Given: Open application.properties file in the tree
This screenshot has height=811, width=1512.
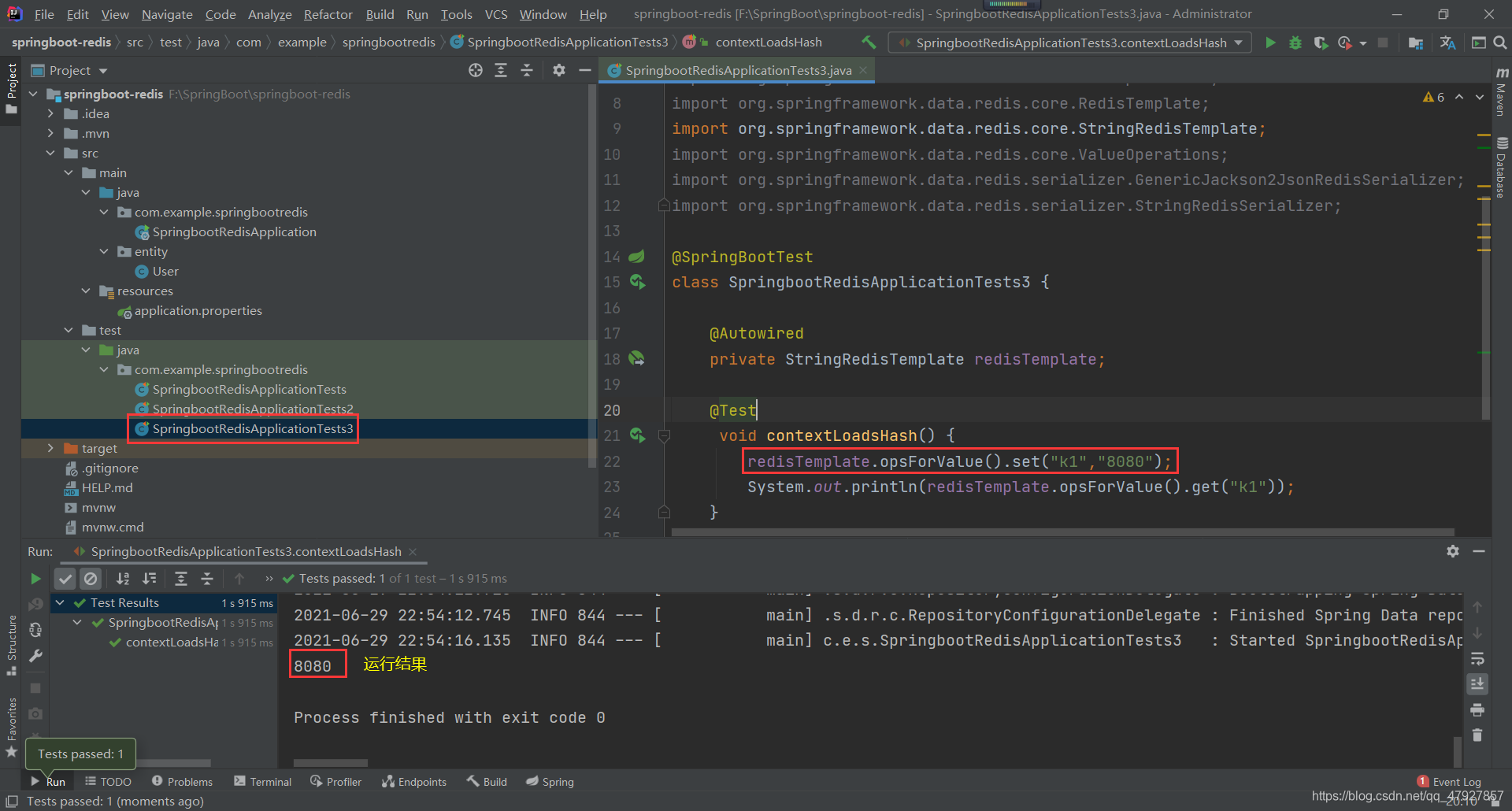Looking at the screenshot, I should coord(198,310).
